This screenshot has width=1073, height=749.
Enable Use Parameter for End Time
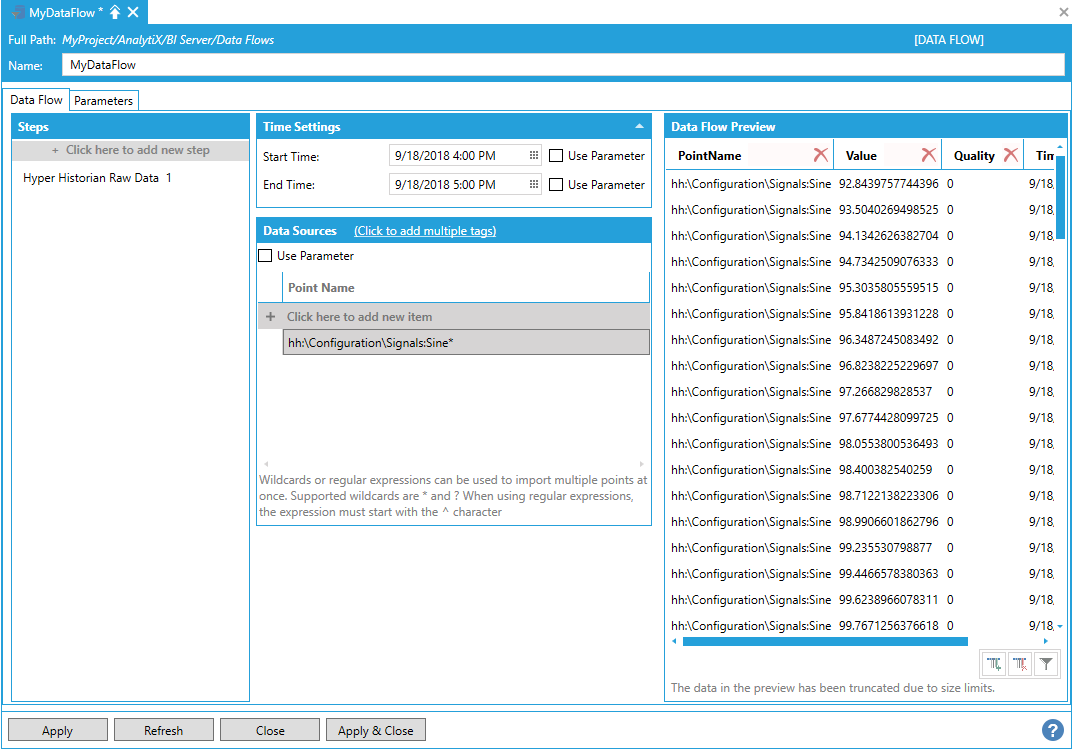coord(556,185)
